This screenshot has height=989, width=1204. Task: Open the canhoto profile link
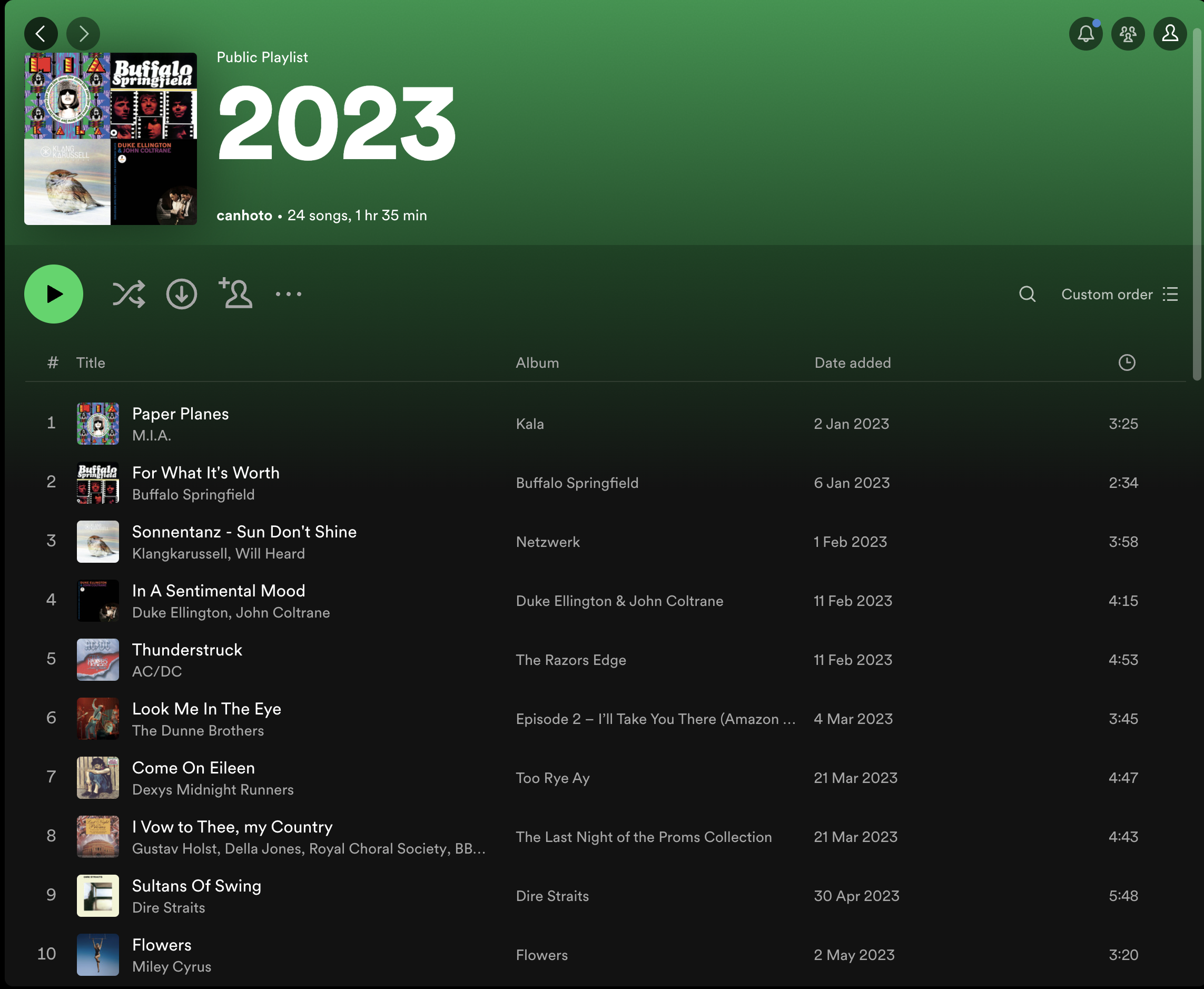244,216
